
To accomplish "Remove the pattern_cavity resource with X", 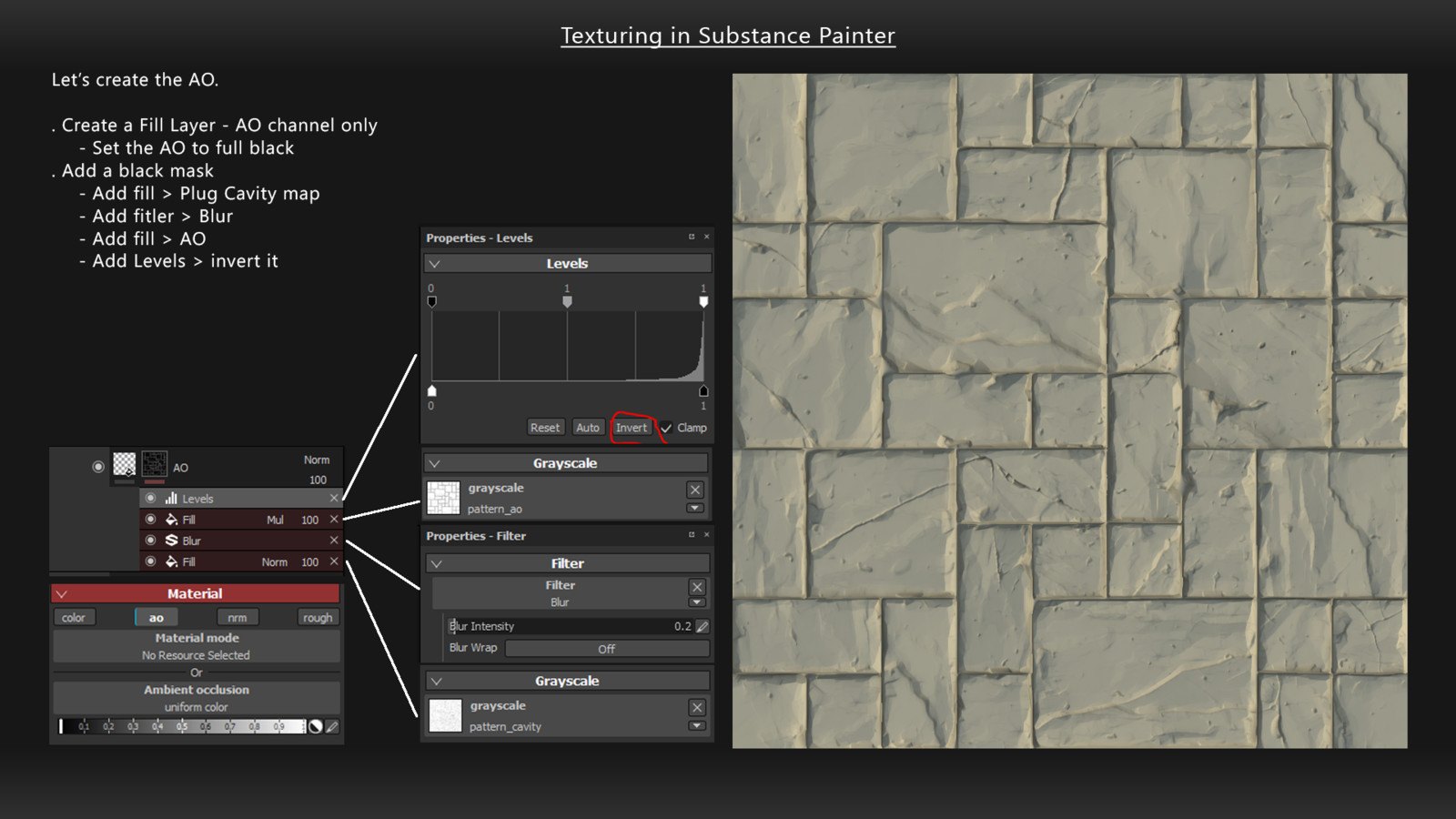I will tap(697, 707).
